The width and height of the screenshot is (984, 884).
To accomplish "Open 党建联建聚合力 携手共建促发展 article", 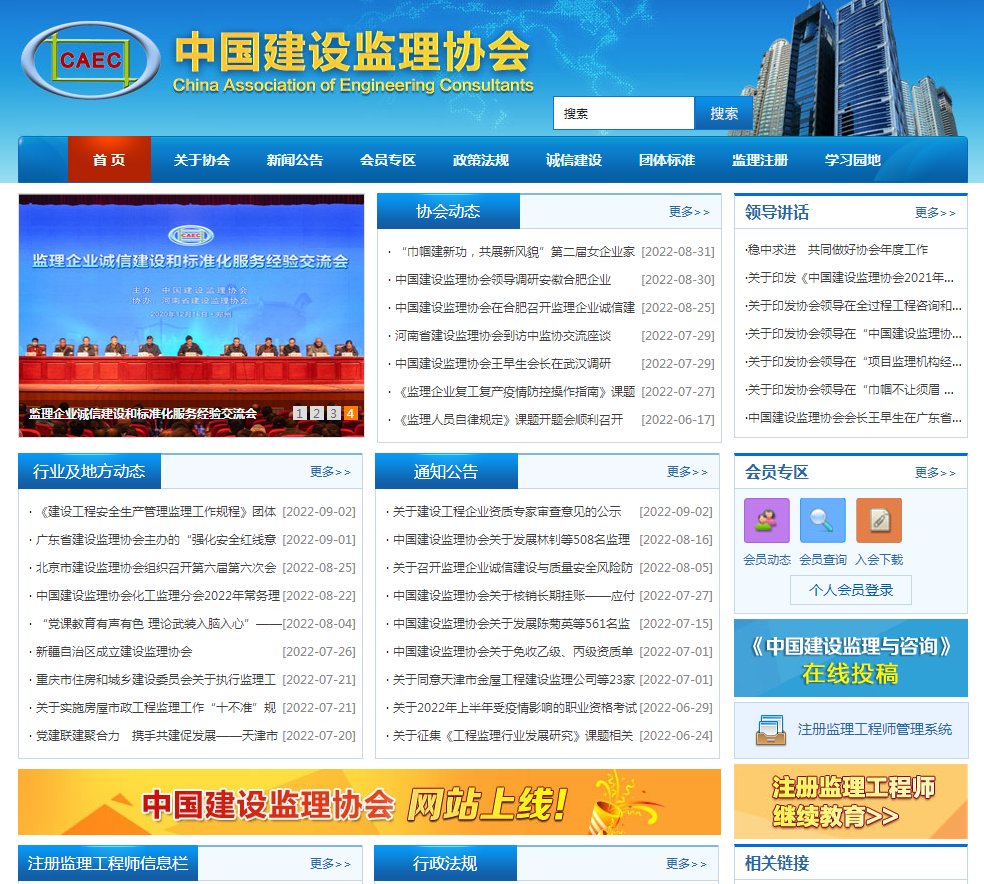I will click(156, 736).
